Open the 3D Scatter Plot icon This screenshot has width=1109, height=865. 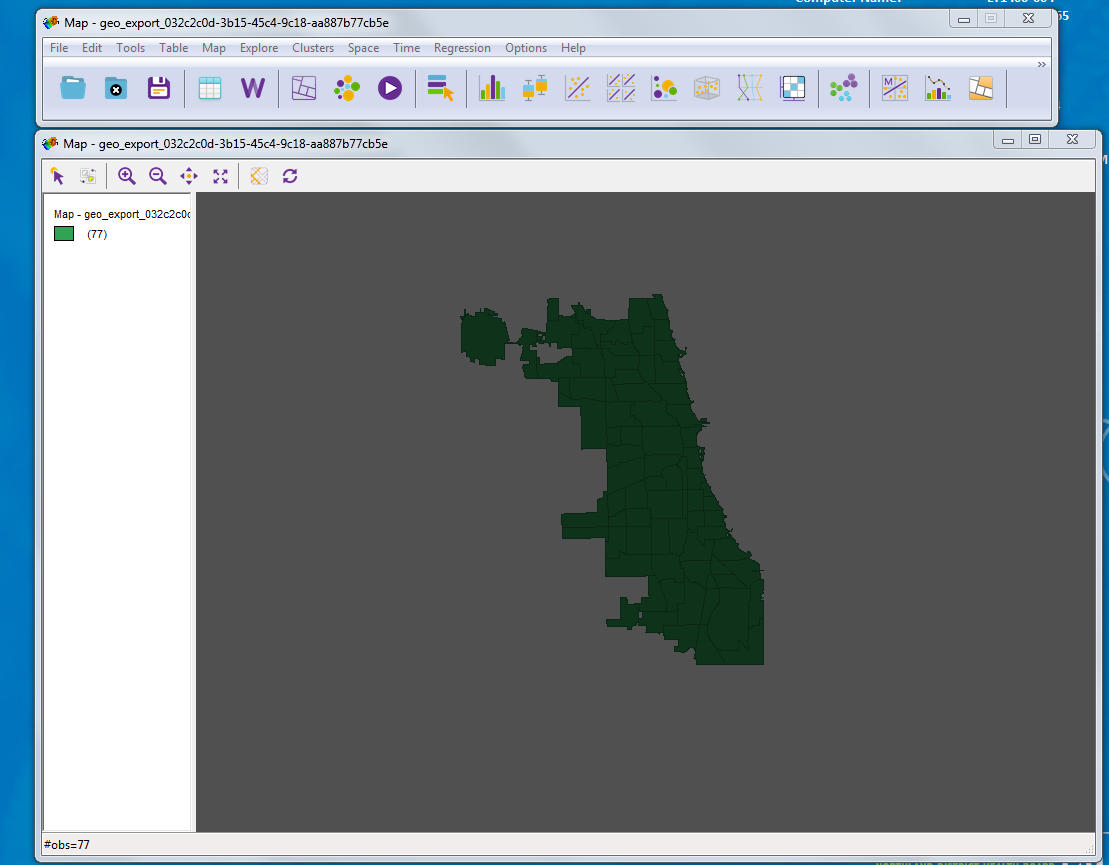[707, 88]
